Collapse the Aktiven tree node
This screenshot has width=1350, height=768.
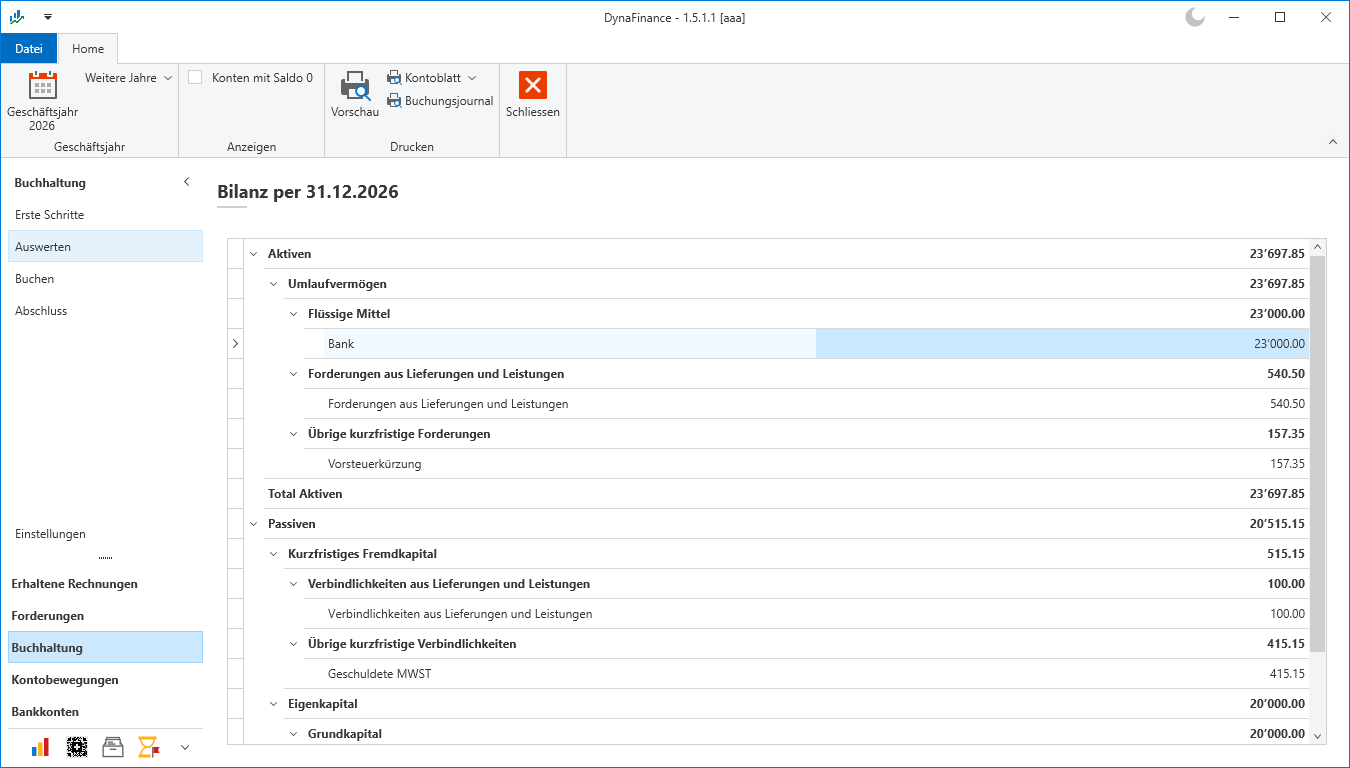point(254,254)
